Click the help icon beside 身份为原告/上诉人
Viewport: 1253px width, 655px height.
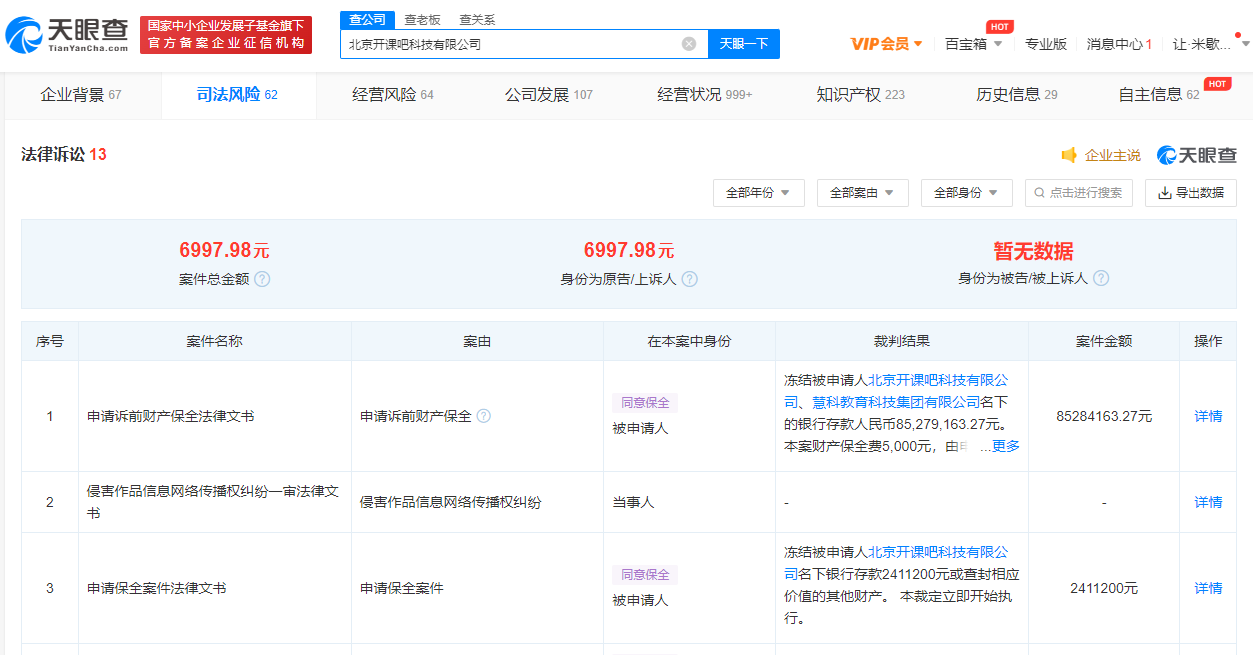(x=689, y=279)
